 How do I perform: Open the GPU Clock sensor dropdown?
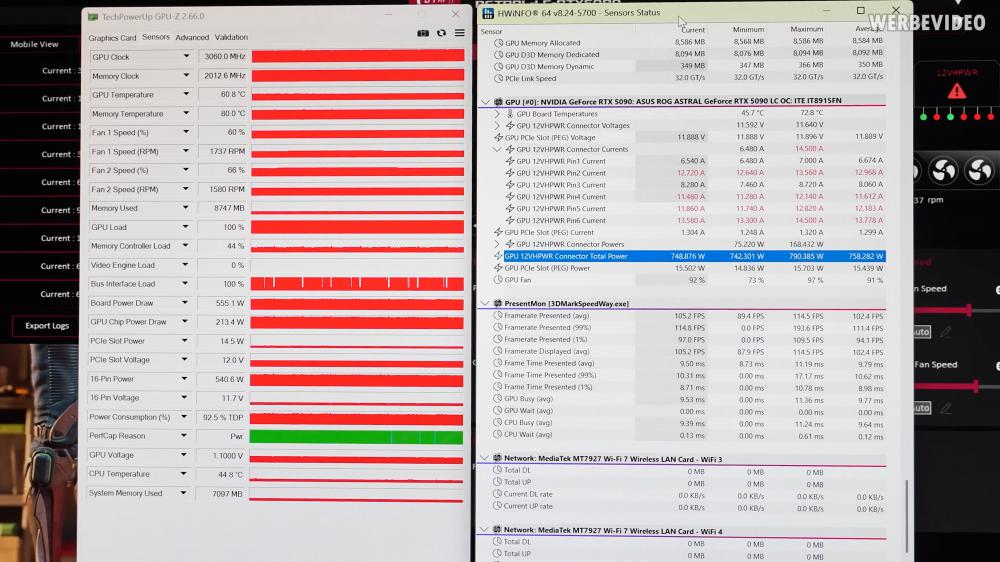tap(186, 57)
